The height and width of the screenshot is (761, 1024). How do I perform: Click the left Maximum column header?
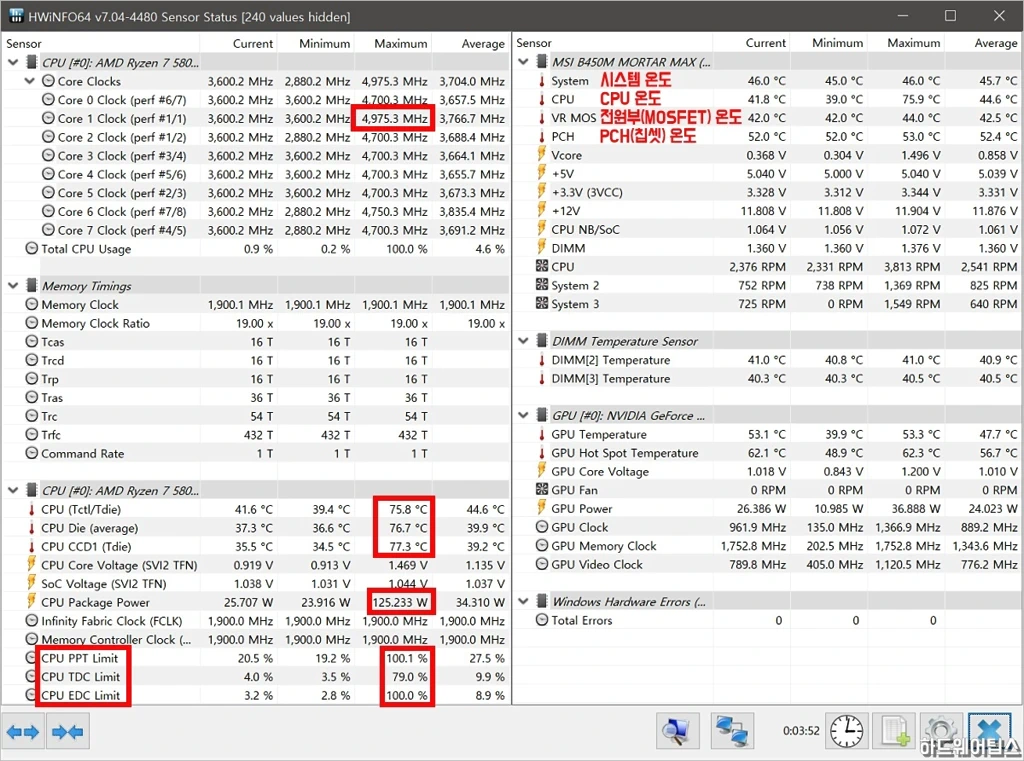[393, 44]
